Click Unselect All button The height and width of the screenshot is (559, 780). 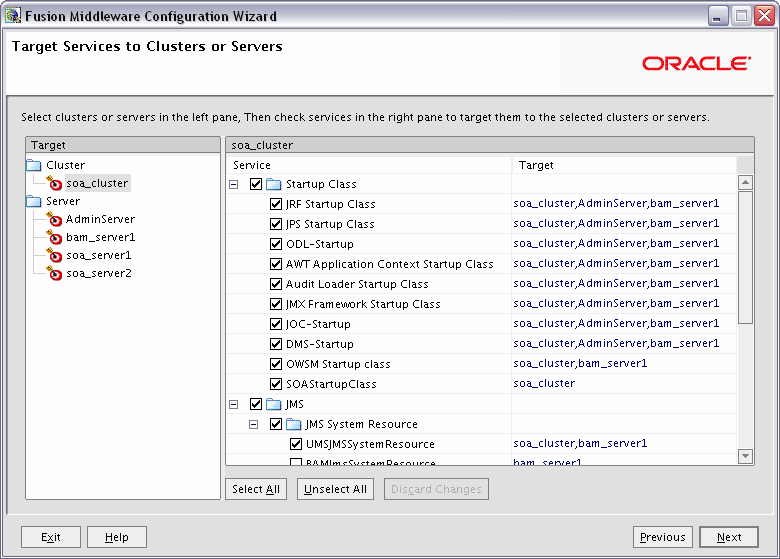[335, 489]
